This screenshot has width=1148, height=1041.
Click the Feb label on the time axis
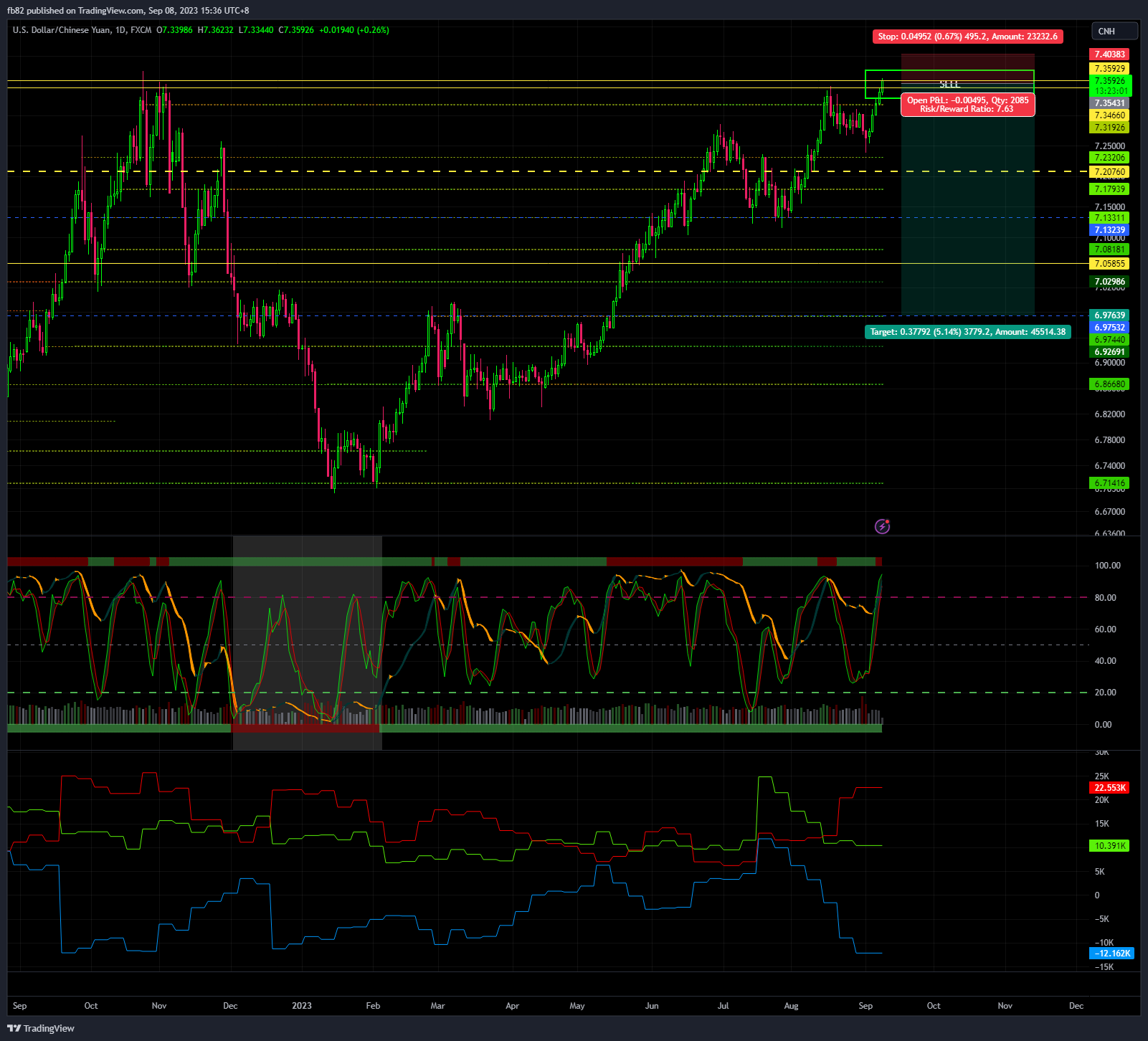373,1006
